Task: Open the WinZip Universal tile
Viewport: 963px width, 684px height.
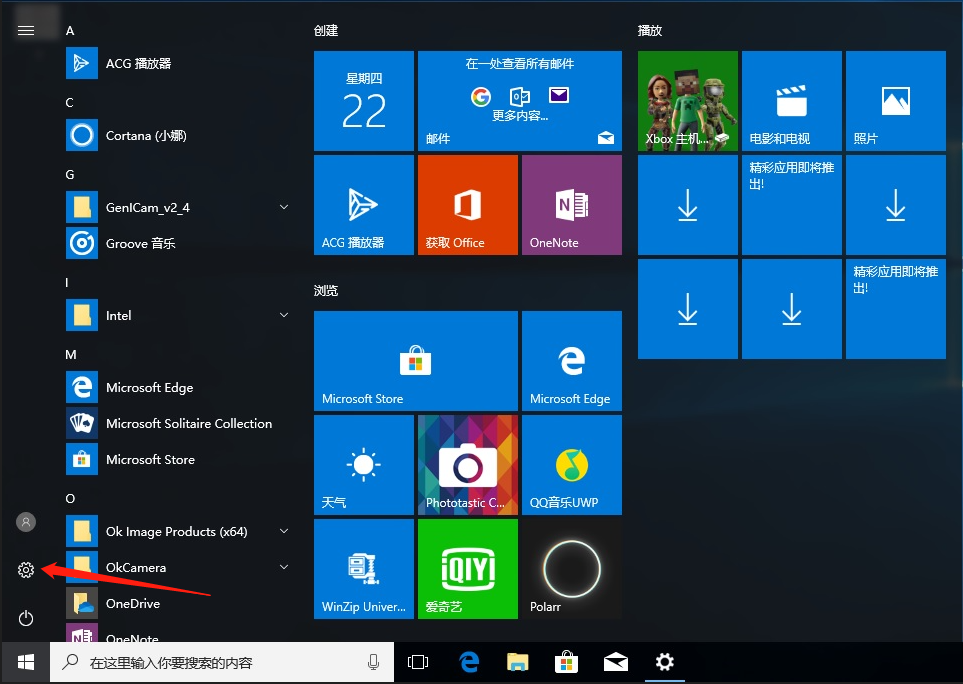Action: point(364,569)
